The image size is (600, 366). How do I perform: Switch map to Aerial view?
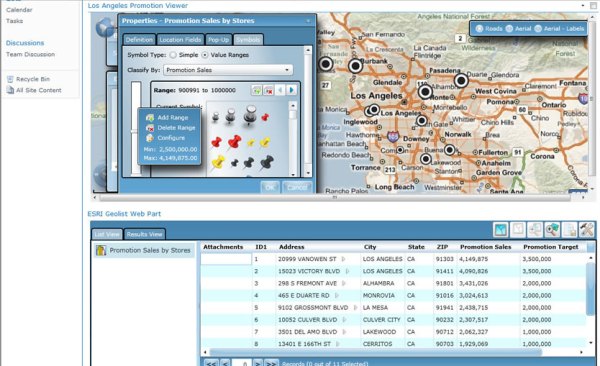pyautogui.click(x=519, y=29)
